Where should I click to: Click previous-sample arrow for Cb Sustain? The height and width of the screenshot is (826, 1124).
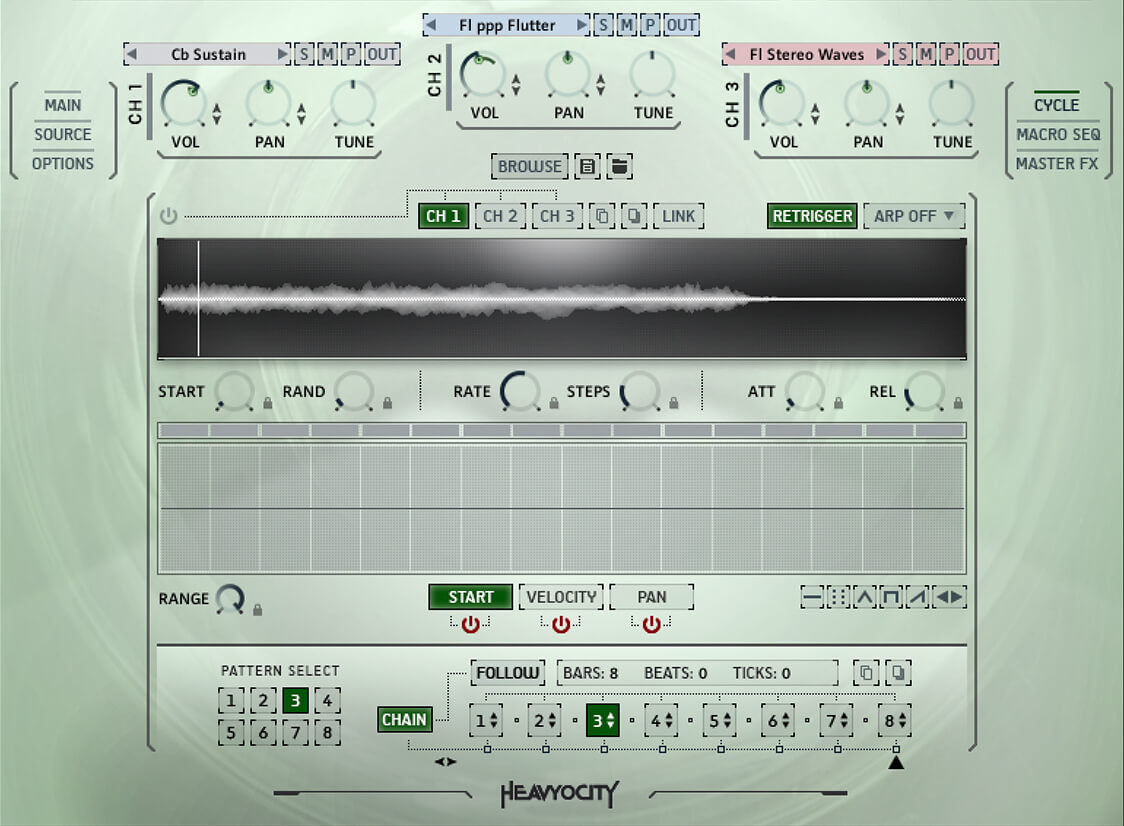(131, 54)
